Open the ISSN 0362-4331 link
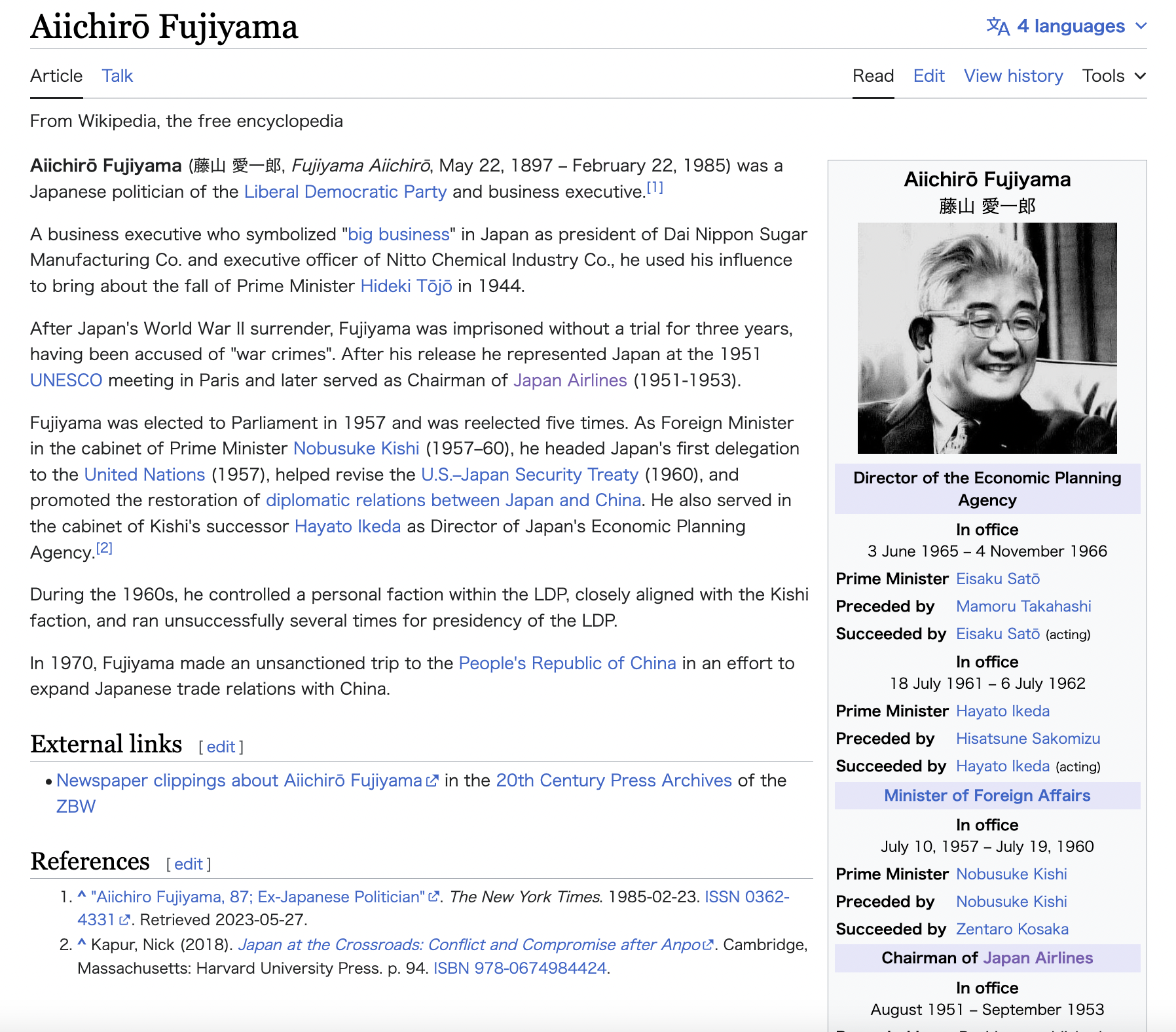This screenshot has height=1032, width=1176. (746, 897)
